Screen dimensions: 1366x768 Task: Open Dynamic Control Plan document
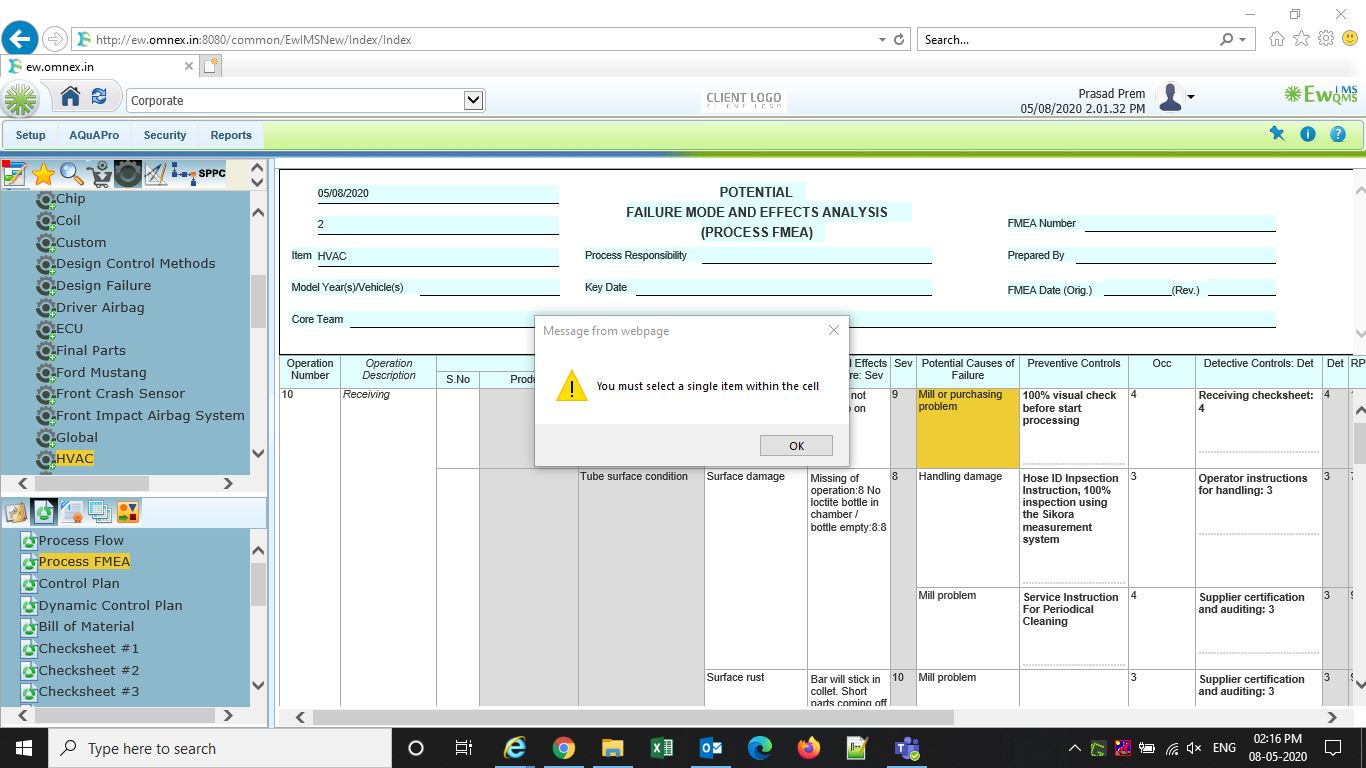point(110,605)
